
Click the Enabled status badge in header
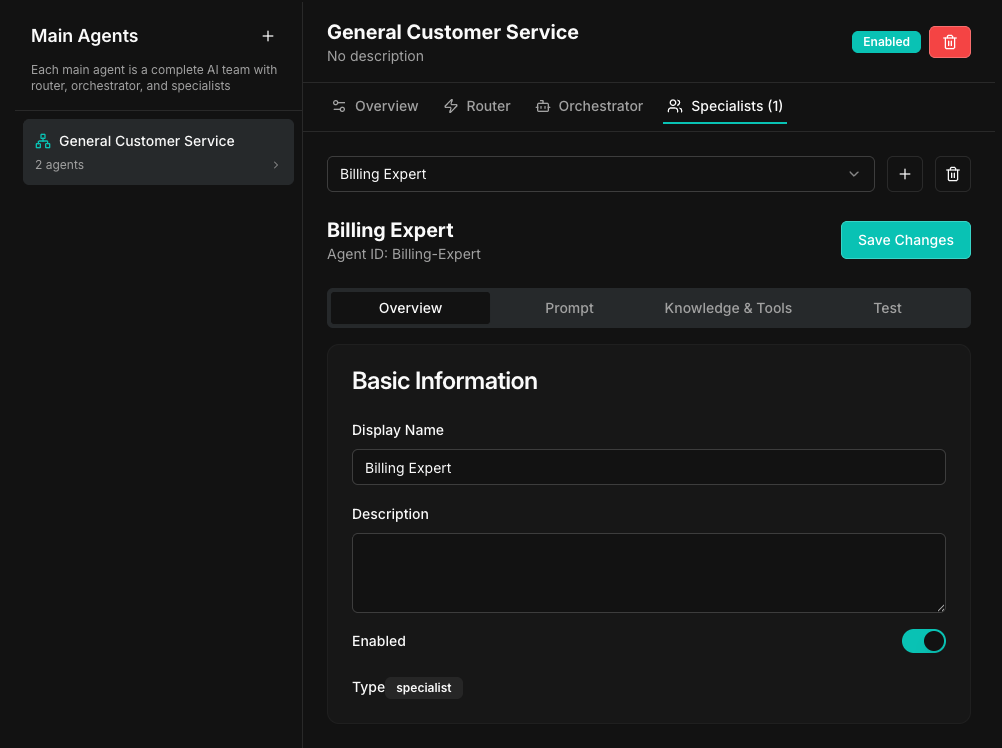[x=886, y=42]
